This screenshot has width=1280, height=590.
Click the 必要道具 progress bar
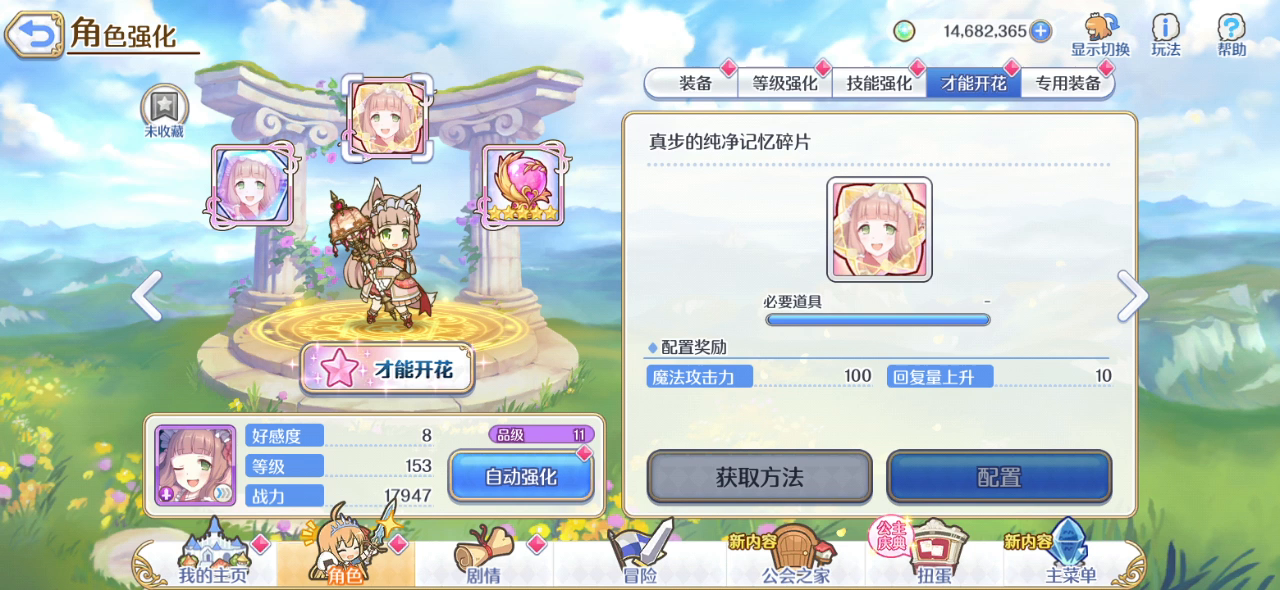point(878,320)
